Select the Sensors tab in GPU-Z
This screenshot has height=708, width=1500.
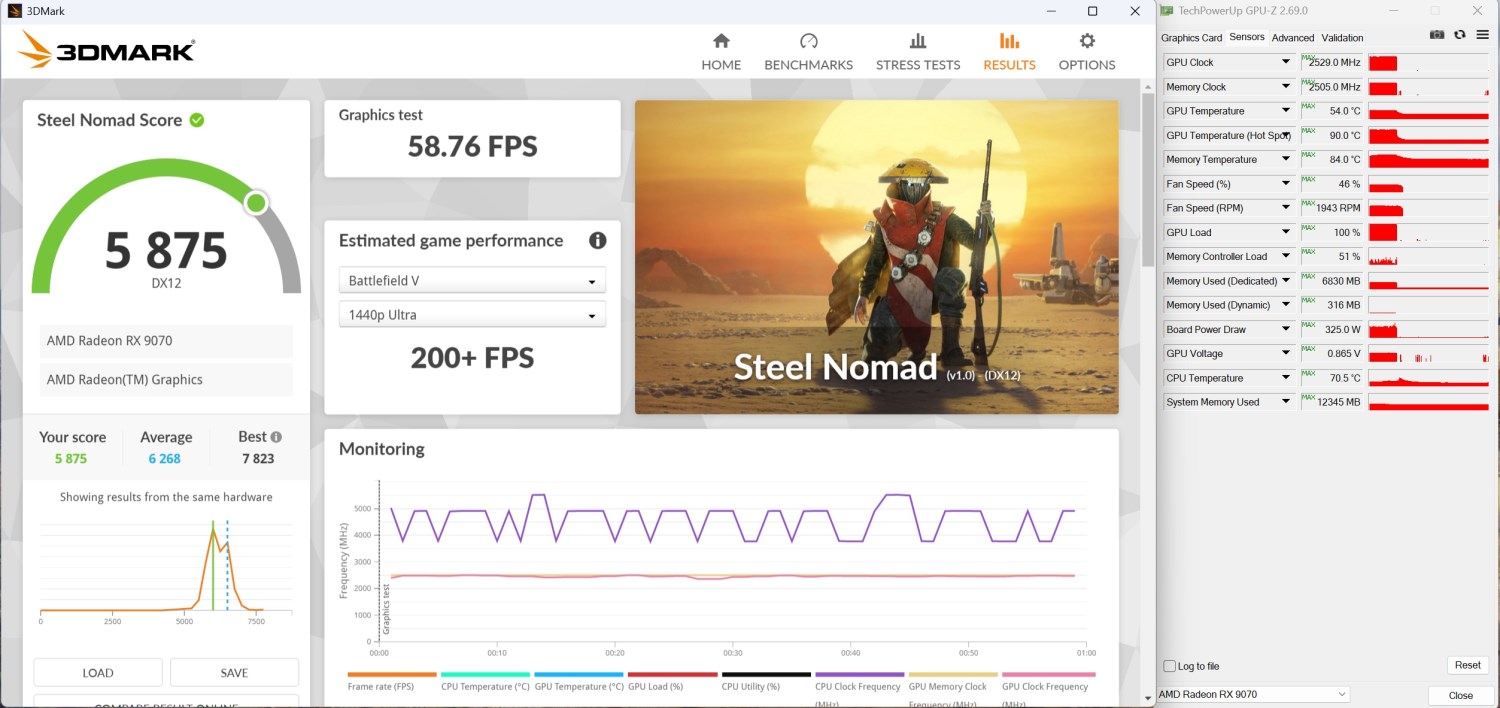(x=1247, y=37)
